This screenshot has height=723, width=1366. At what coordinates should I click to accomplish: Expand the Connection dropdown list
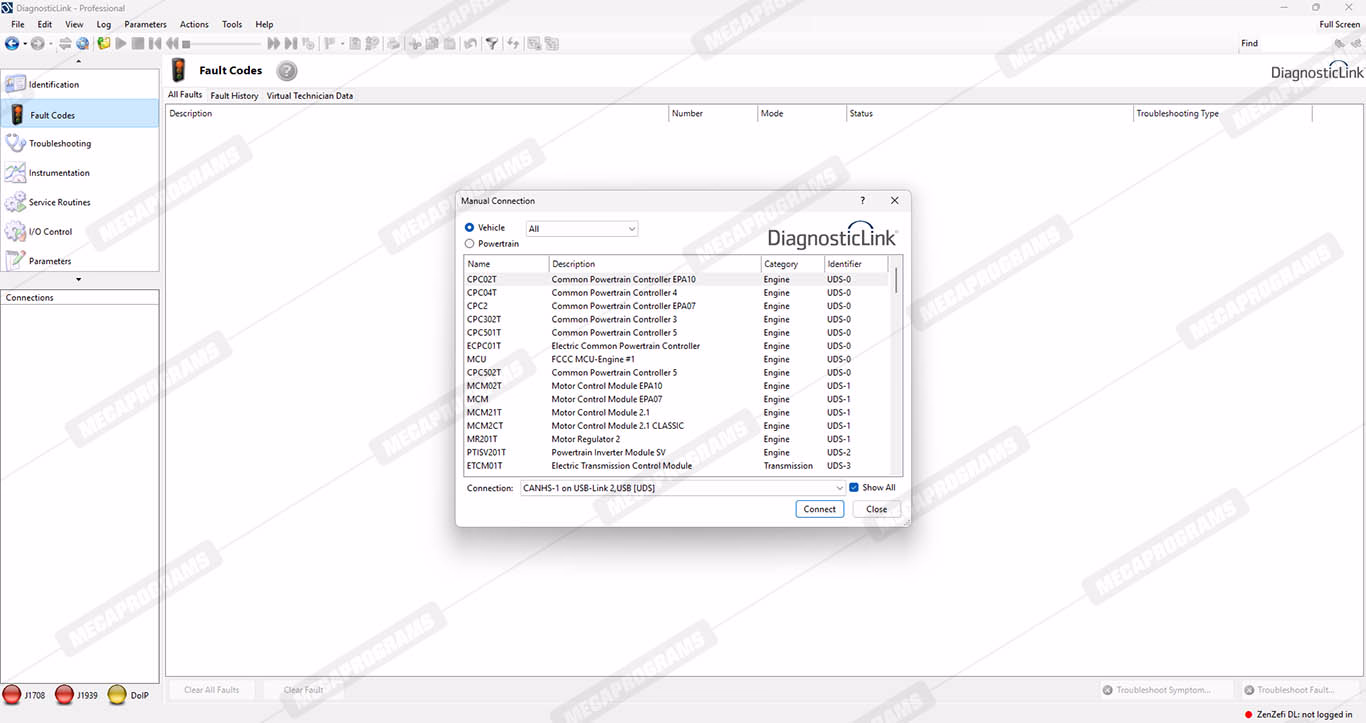[839, 488]
